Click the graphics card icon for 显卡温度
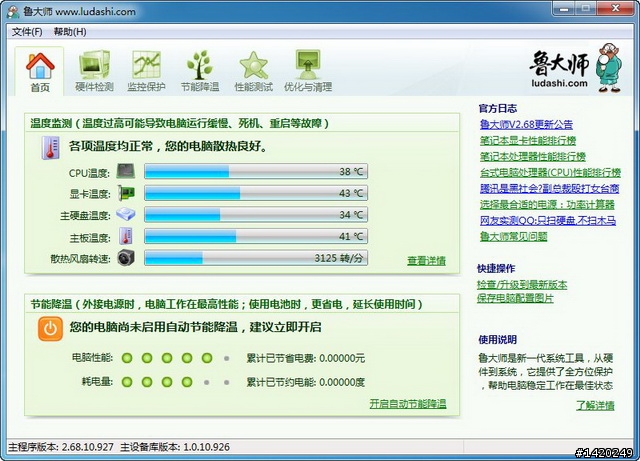The image size is (640, 461). coord(126,193)
